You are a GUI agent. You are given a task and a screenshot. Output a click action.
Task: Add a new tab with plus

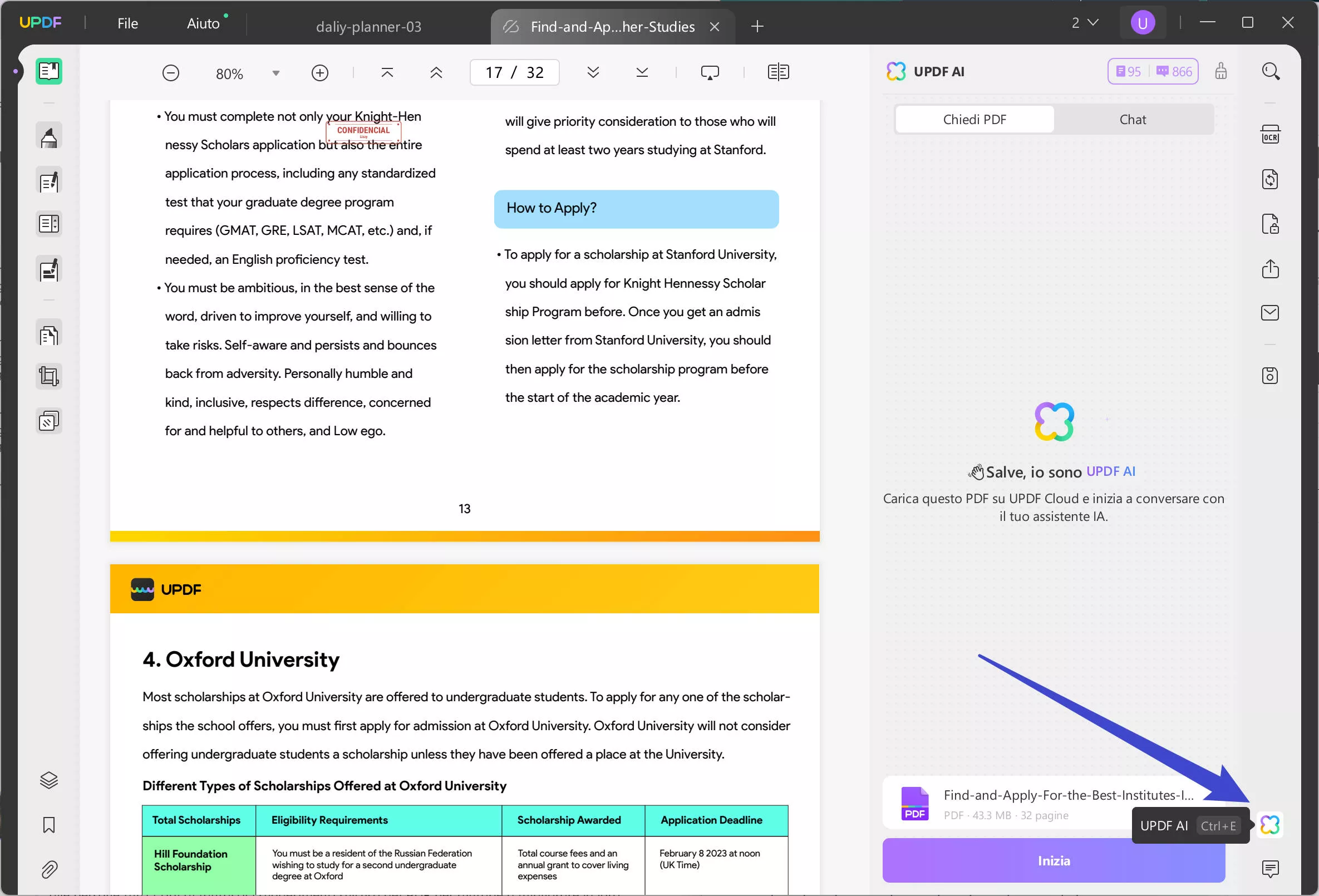(x=757, y=26)
